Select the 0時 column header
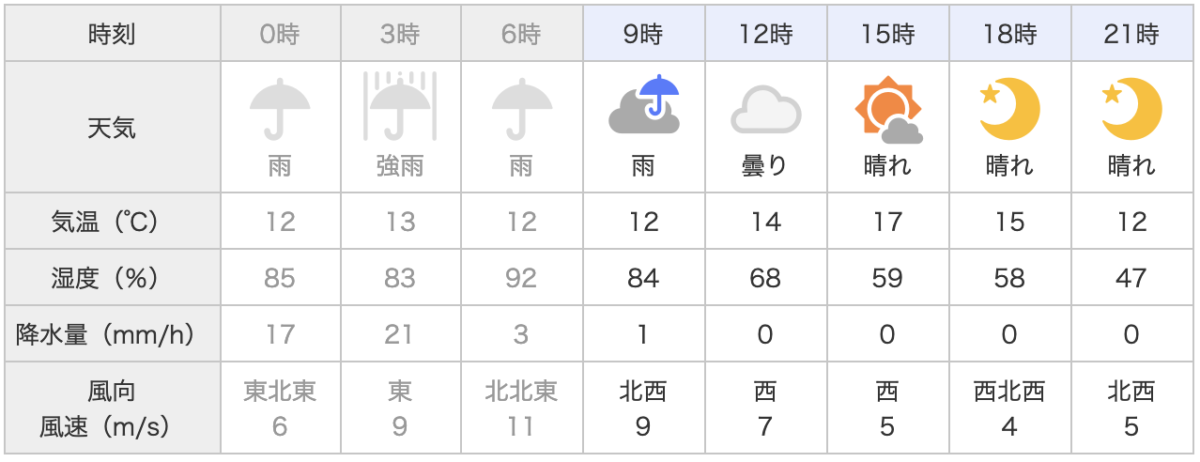The width and height of the screenshot is (1200, 462). coord(279,35)
